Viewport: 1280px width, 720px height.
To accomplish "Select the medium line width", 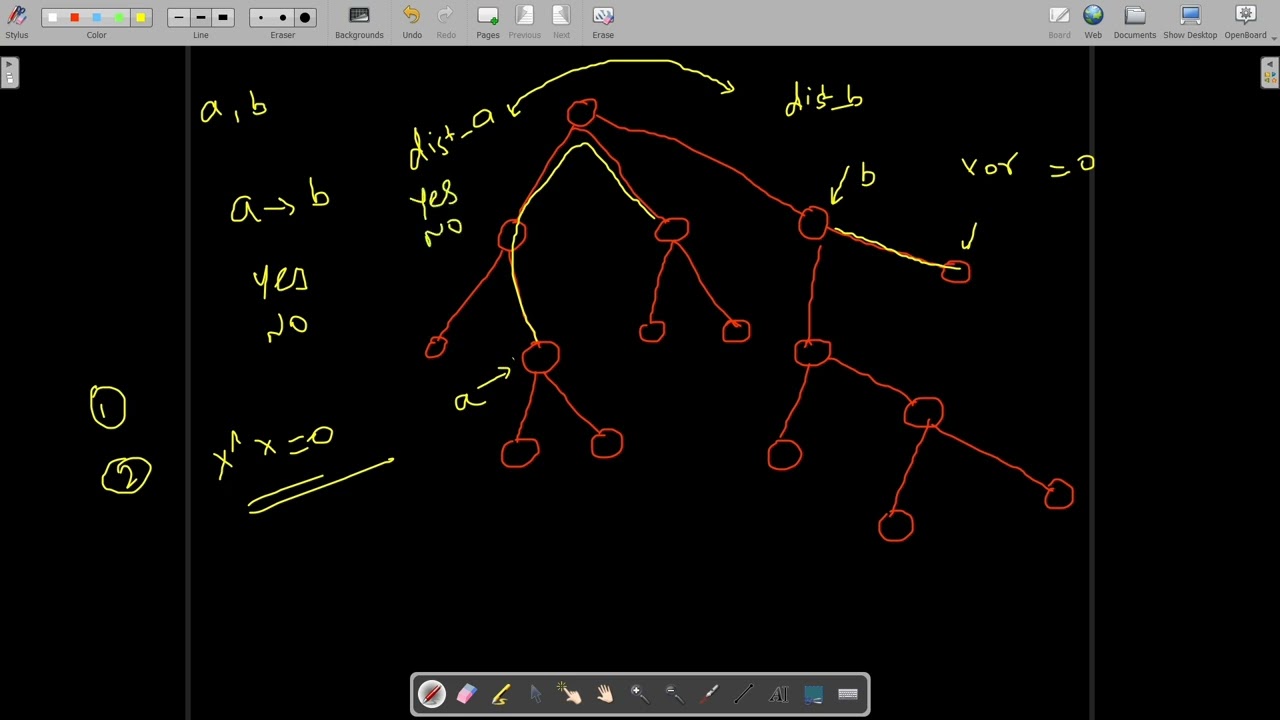I will tap(201, 17).
